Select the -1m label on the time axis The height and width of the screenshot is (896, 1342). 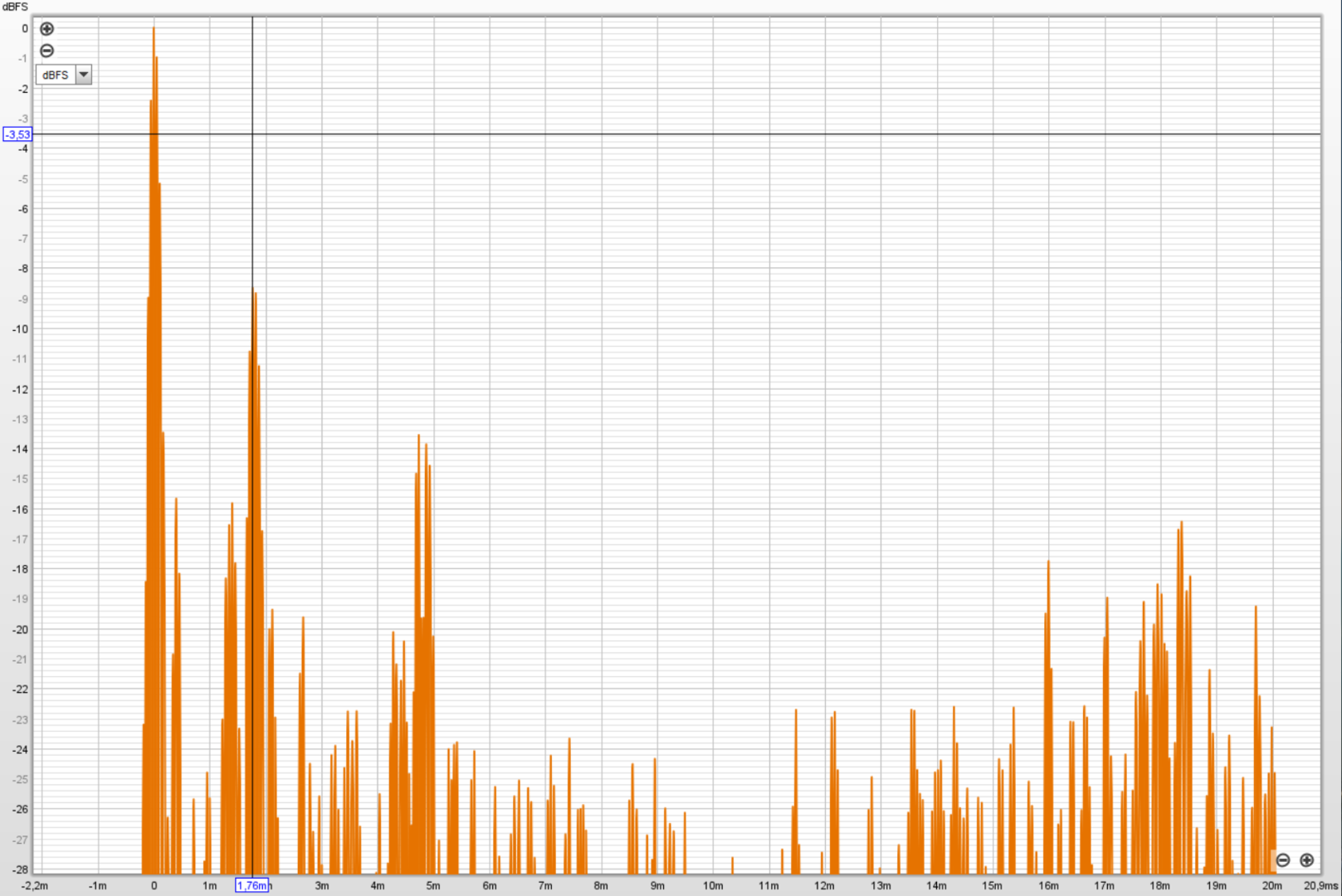pyautogui.click(x=97, y=886)
